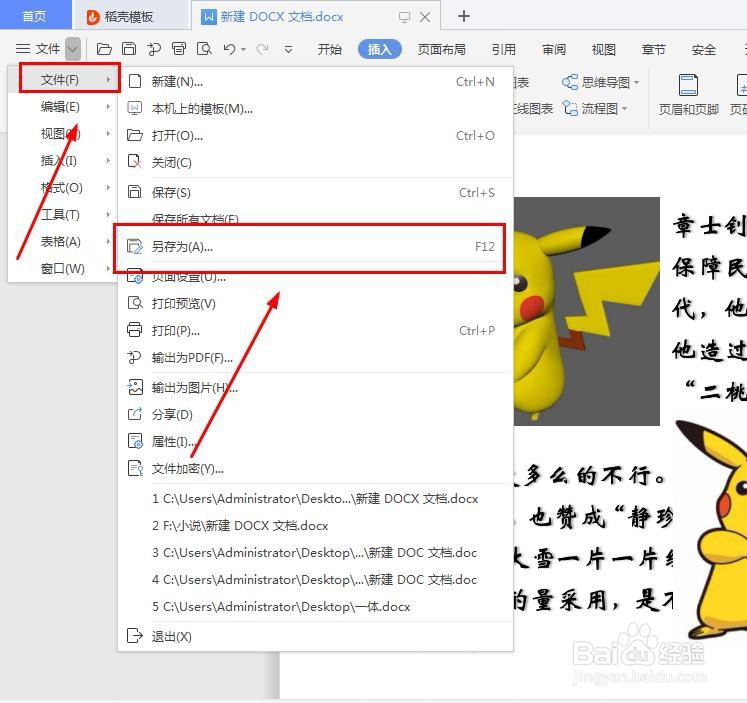Select 输出为PDF(F)... menu entry

314,358
